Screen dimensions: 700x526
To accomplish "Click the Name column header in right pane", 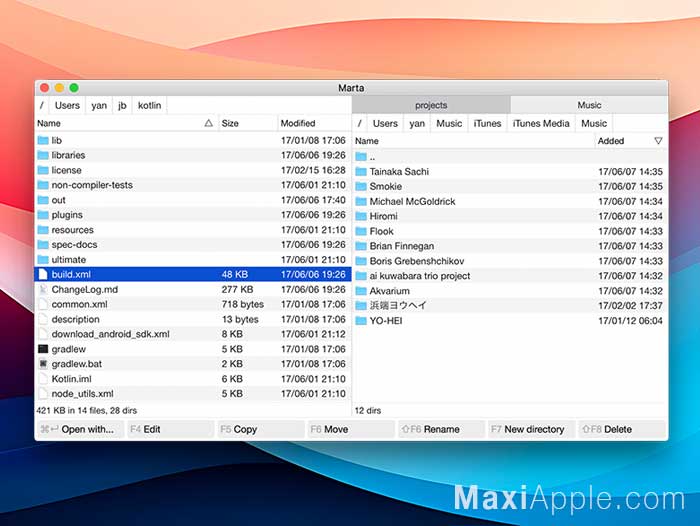I will (474, 141).
